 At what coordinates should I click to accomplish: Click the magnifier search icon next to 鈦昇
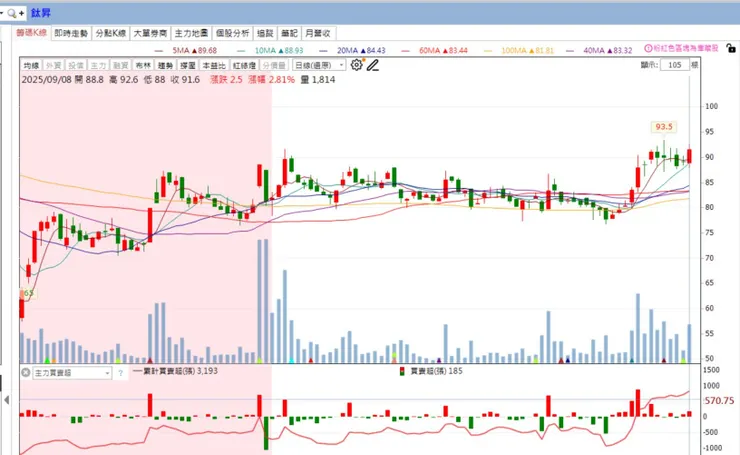pyautogui.click(x=12, y=13)
